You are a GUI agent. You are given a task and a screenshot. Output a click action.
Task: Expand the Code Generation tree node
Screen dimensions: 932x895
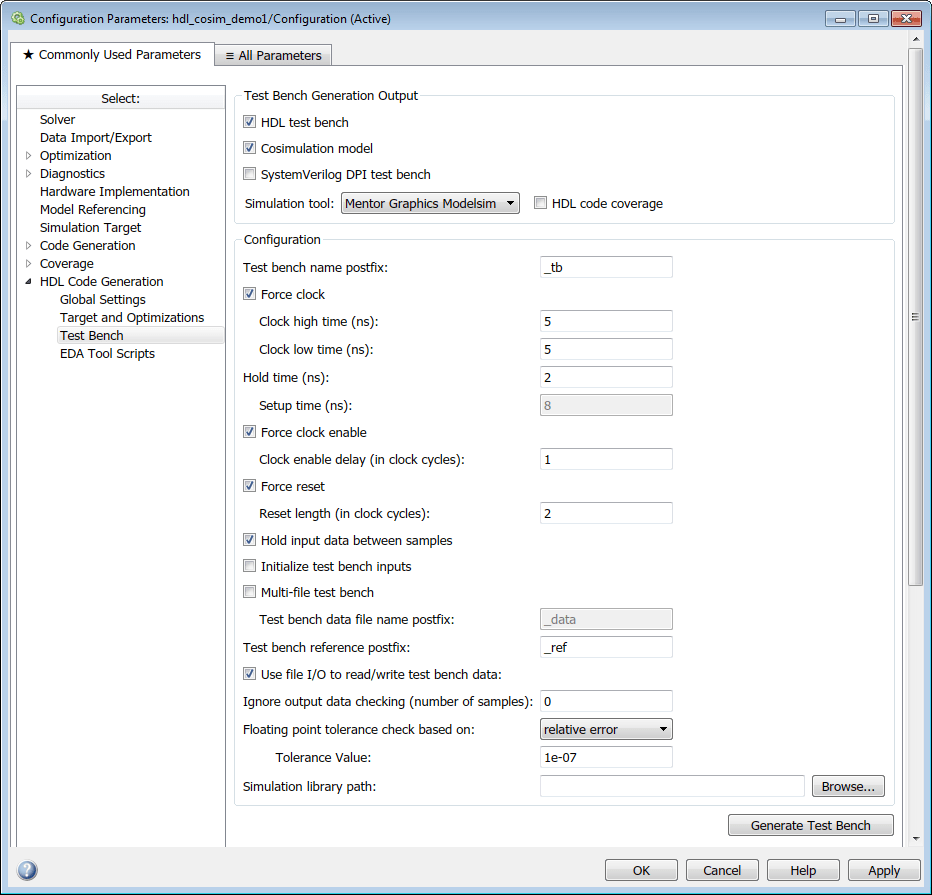pos(29,245)
